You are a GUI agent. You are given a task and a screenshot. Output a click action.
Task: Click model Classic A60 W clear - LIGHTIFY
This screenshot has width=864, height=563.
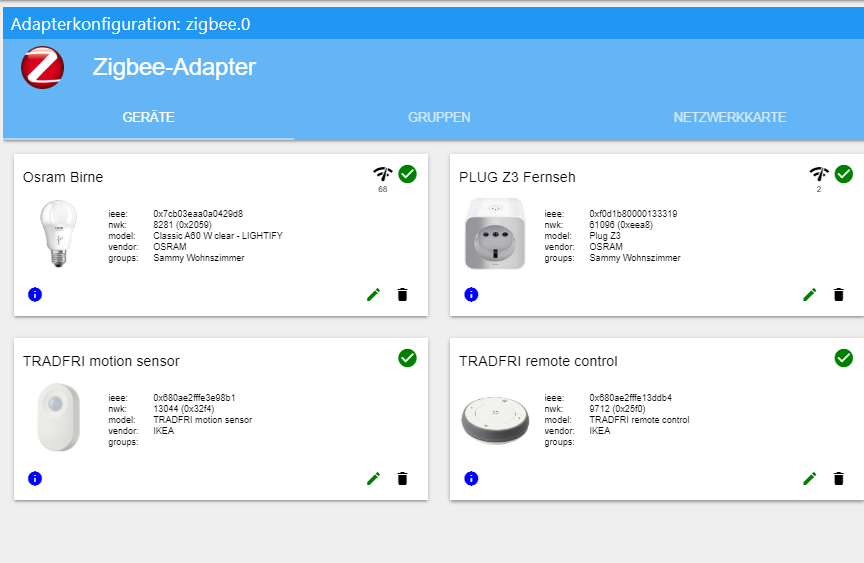[218, 236]
